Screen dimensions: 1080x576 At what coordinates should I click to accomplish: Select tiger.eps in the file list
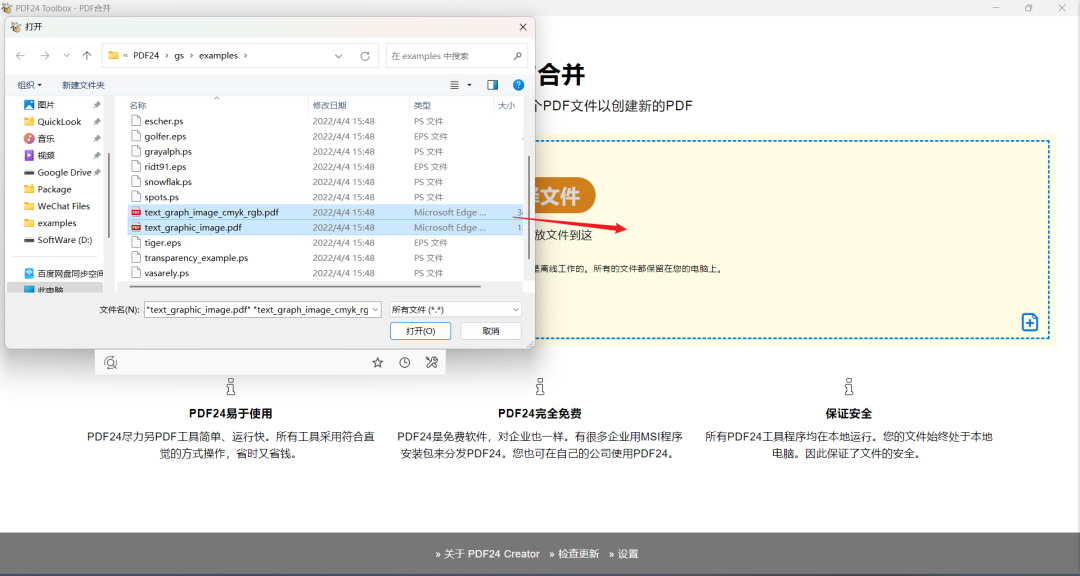tap(163, 243)
